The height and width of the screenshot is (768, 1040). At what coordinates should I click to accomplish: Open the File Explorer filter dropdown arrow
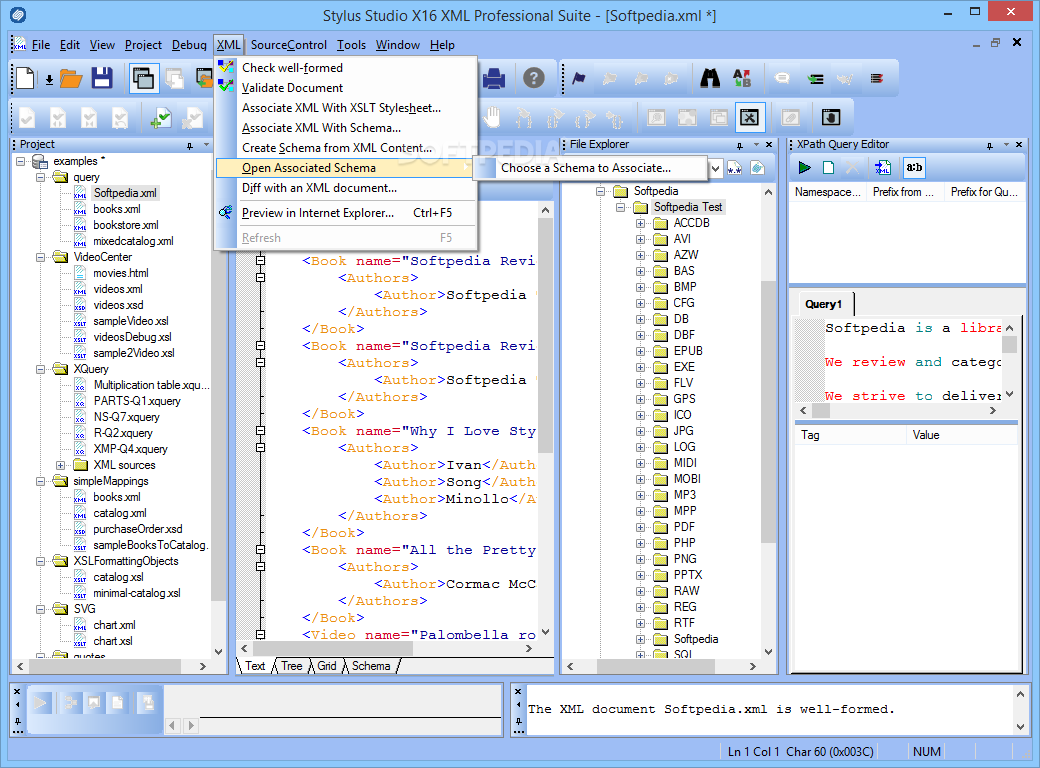715,168
